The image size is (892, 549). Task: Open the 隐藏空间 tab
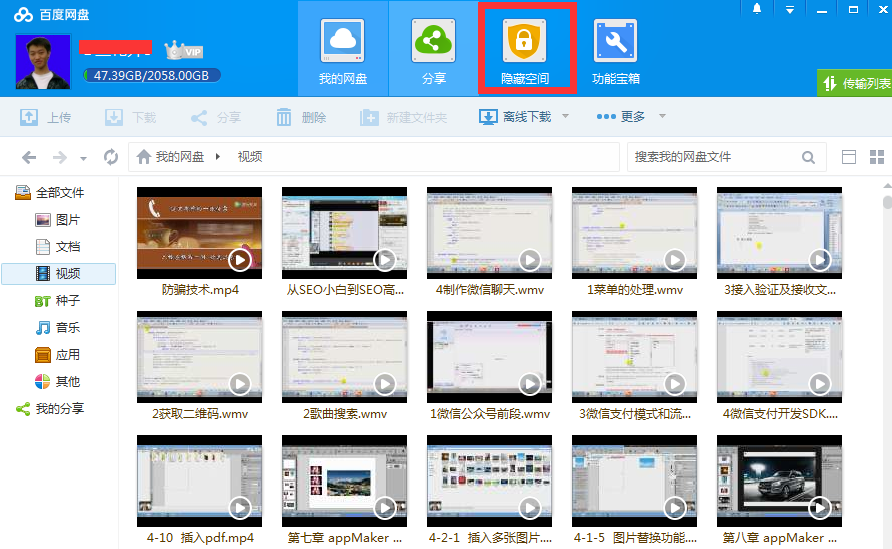point(525,49)
